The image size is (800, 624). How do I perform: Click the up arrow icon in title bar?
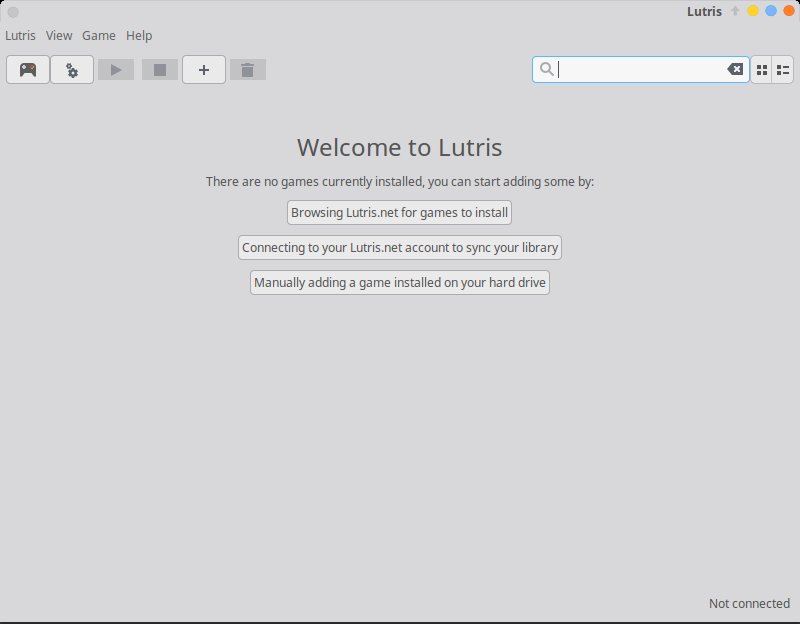735,11
